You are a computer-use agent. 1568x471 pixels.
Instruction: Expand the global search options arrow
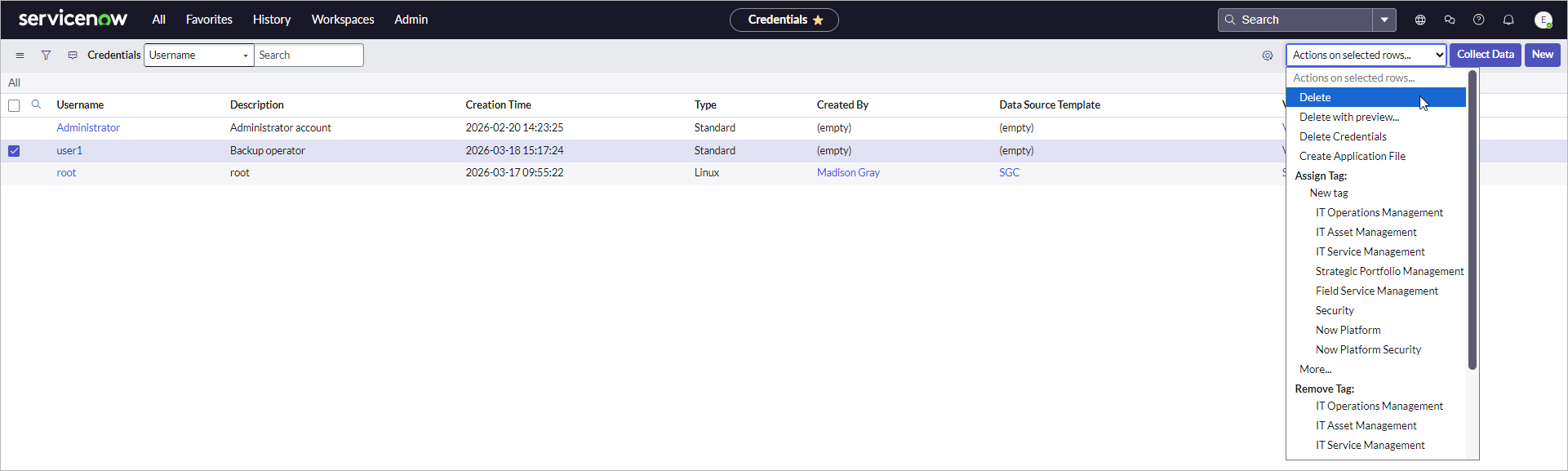pyautogui.click(x=1384, y=20)
